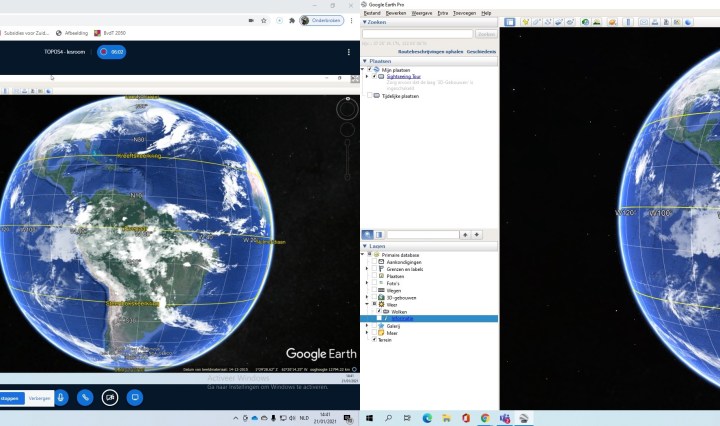Collapse the Weer layer tree node
This screenshot has height=426, width=720.
tap(367, 304)
